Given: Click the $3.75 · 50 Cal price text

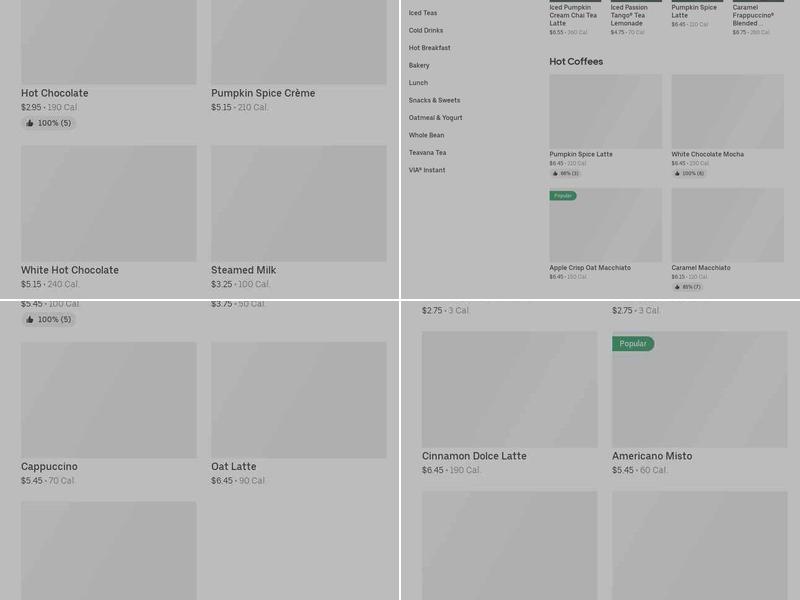Looking at the screenshot, I should [238, 304].
